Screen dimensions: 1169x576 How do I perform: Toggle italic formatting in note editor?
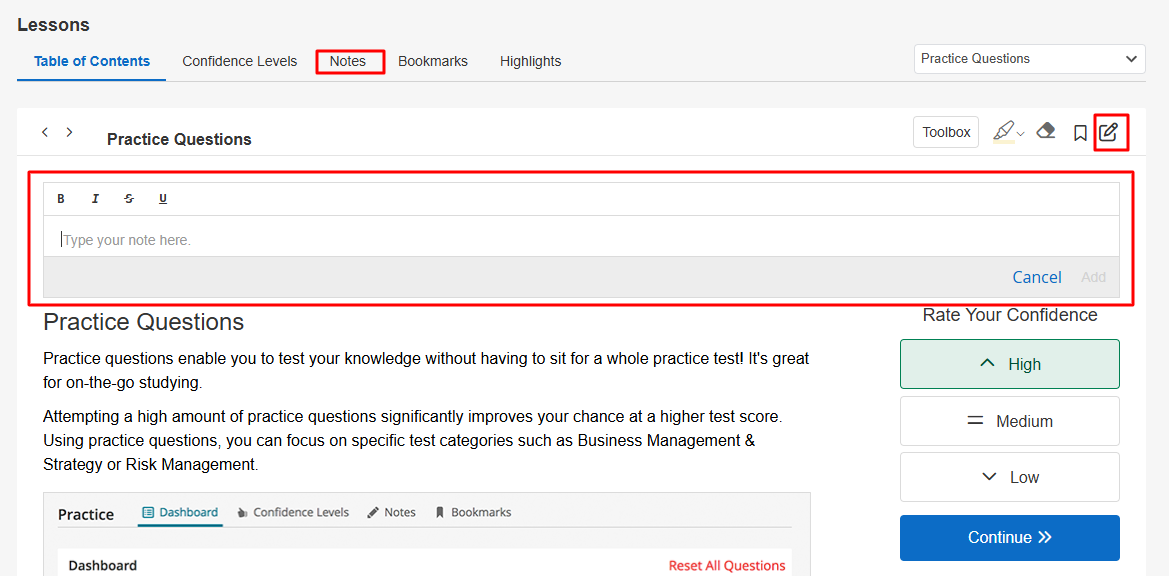click(x=95, y=199)
